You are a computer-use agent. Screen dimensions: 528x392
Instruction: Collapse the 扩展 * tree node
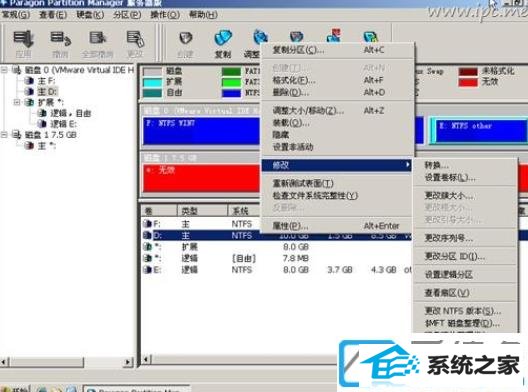[17, 102]
